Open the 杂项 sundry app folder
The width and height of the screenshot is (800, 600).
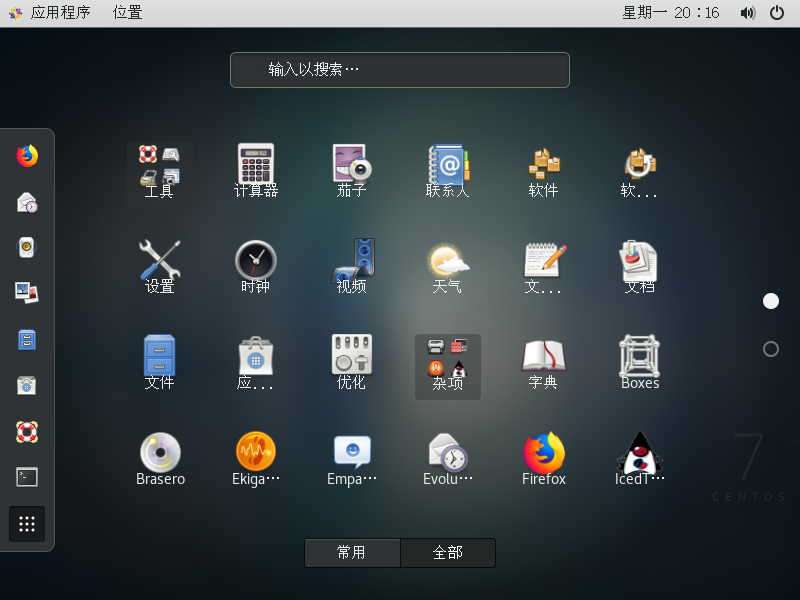pyautogui.click(x=447, y=366)
